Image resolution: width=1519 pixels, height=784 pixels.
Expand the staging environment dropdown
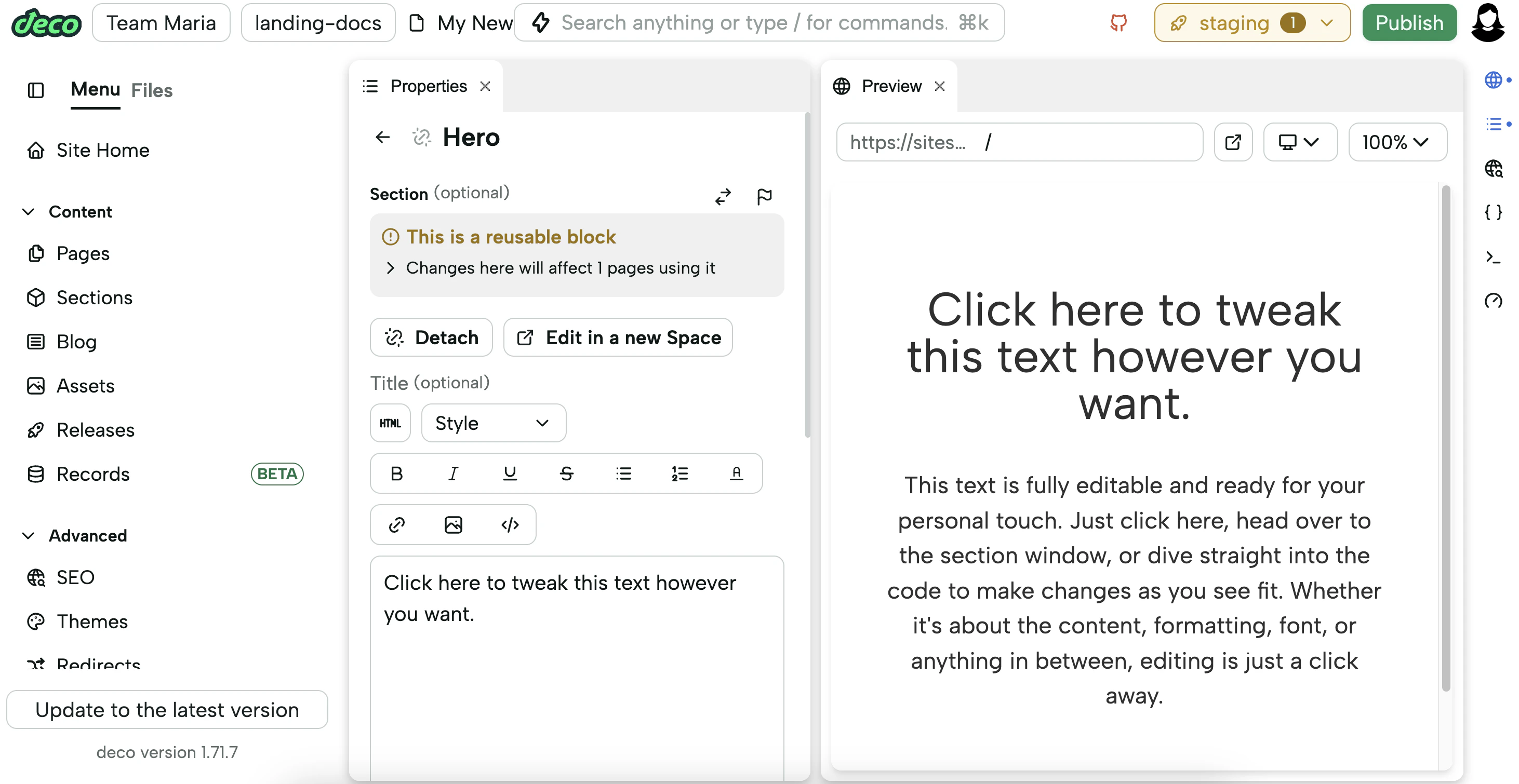pos(1326,23)
